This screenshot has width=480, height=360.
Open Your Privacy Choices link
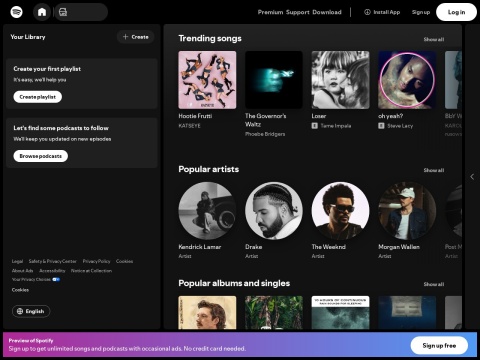[31, 279]
